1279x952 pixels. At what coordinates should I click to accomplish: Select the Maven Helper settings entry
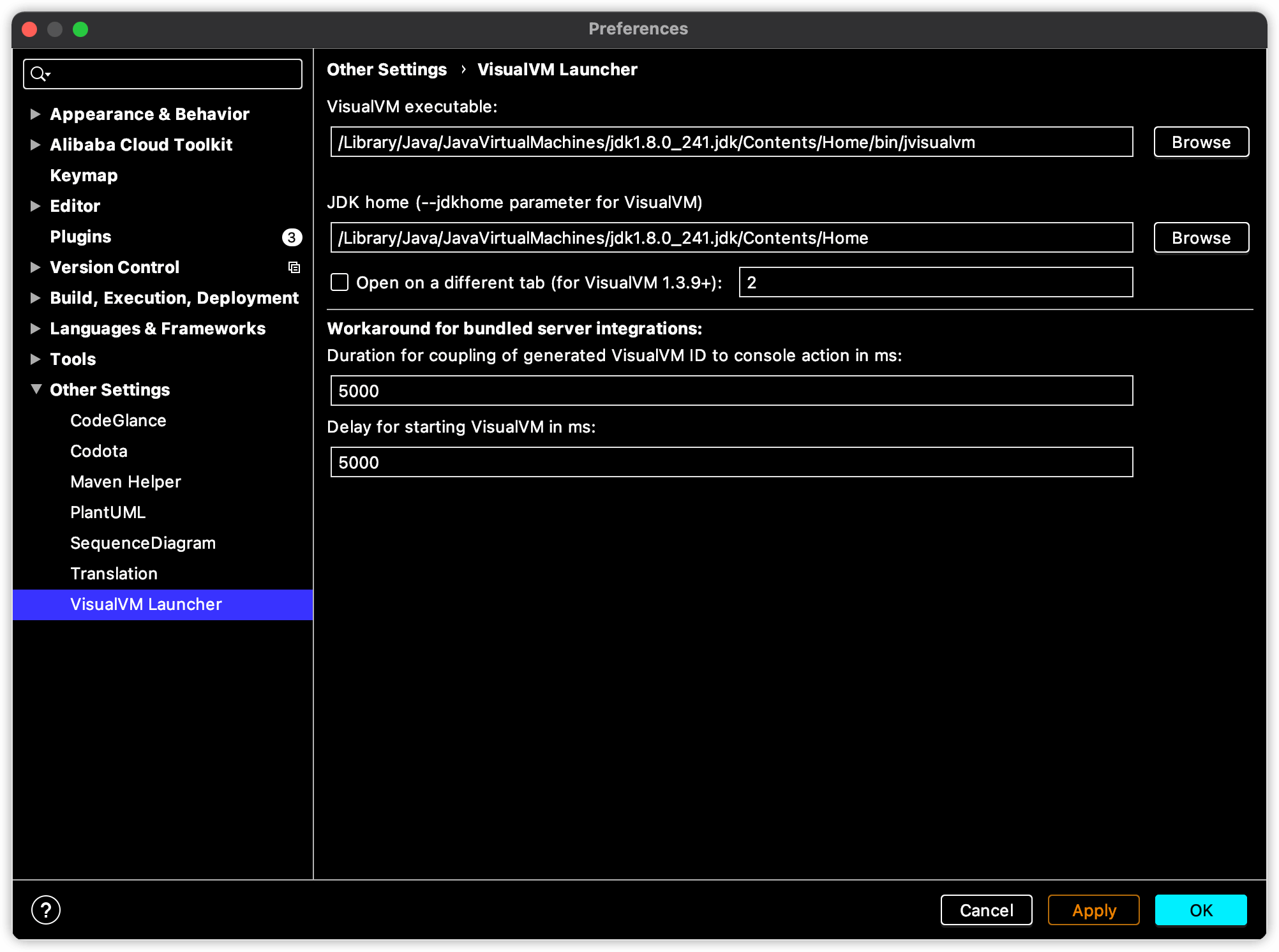tap(126, 482)
